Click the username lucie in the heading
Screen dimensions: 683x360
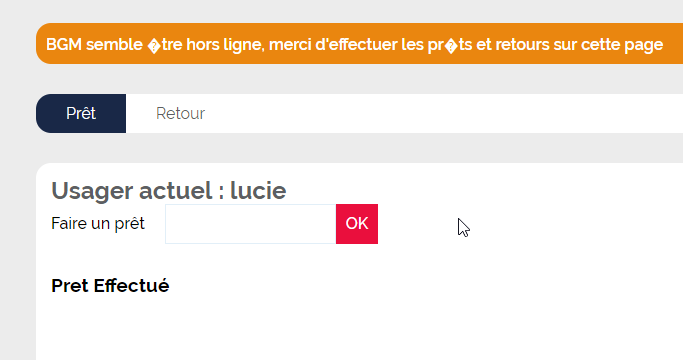(x=258, y=190)
